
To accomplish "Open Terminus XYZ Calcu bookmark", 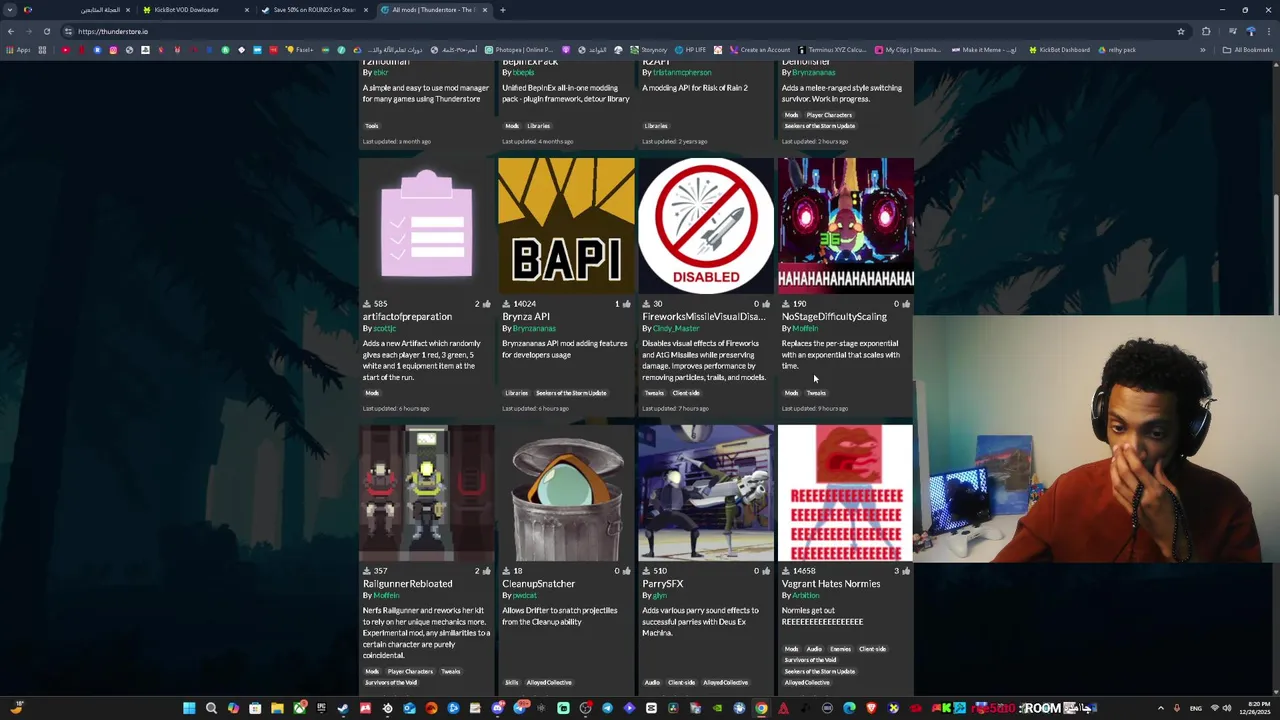I will click(832, 50).
